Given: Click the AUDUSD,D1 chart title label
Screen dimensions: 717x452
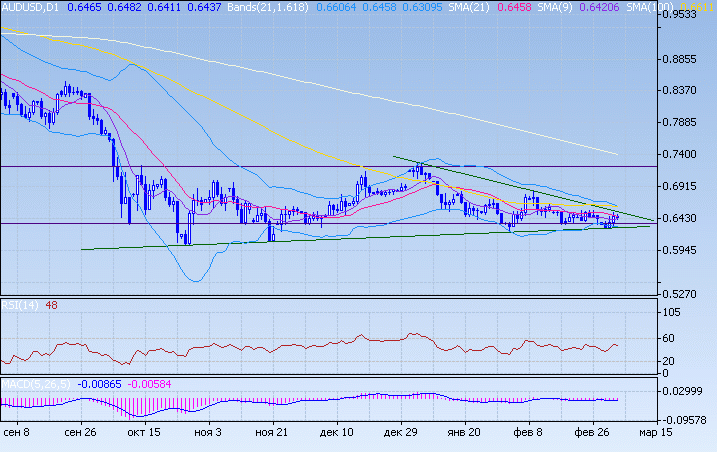Looking at the screenshot, I should tap(29, 6).
